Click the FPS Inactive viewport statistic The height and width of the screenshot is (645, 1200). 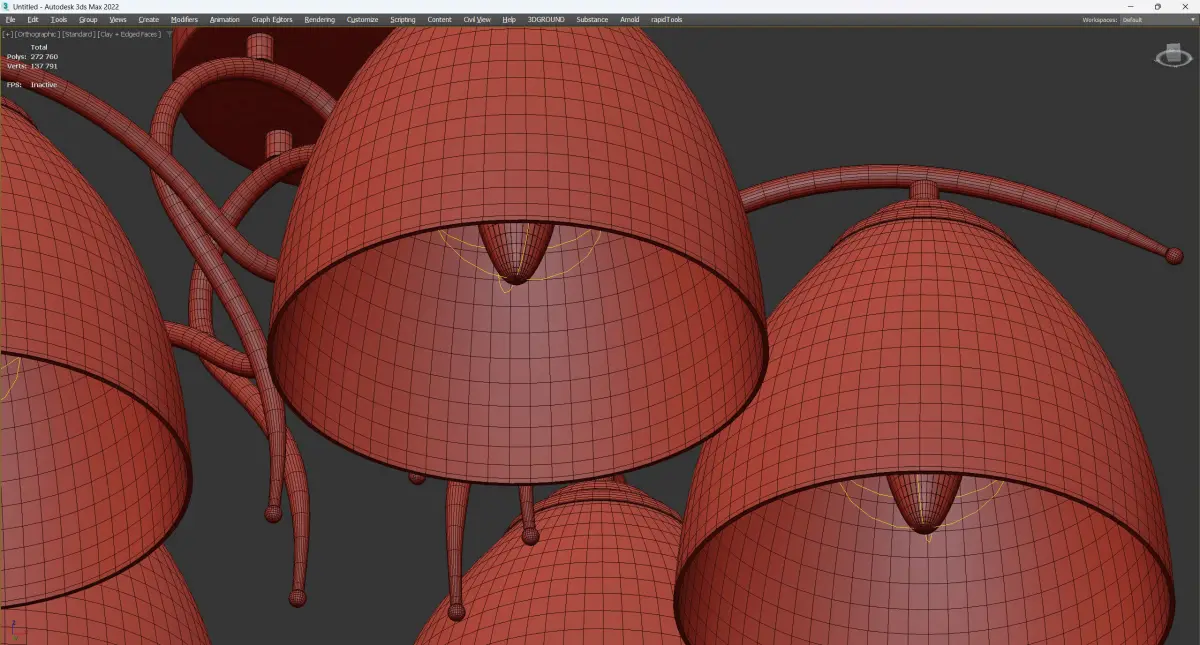pyautogui.click(x=32, y=85)
